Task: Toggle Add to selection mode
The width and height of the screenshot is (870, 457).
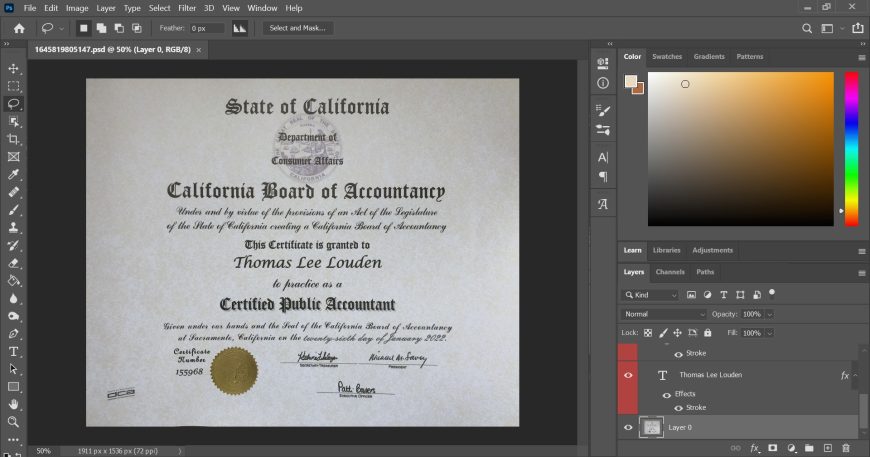Action: (102, 28)
